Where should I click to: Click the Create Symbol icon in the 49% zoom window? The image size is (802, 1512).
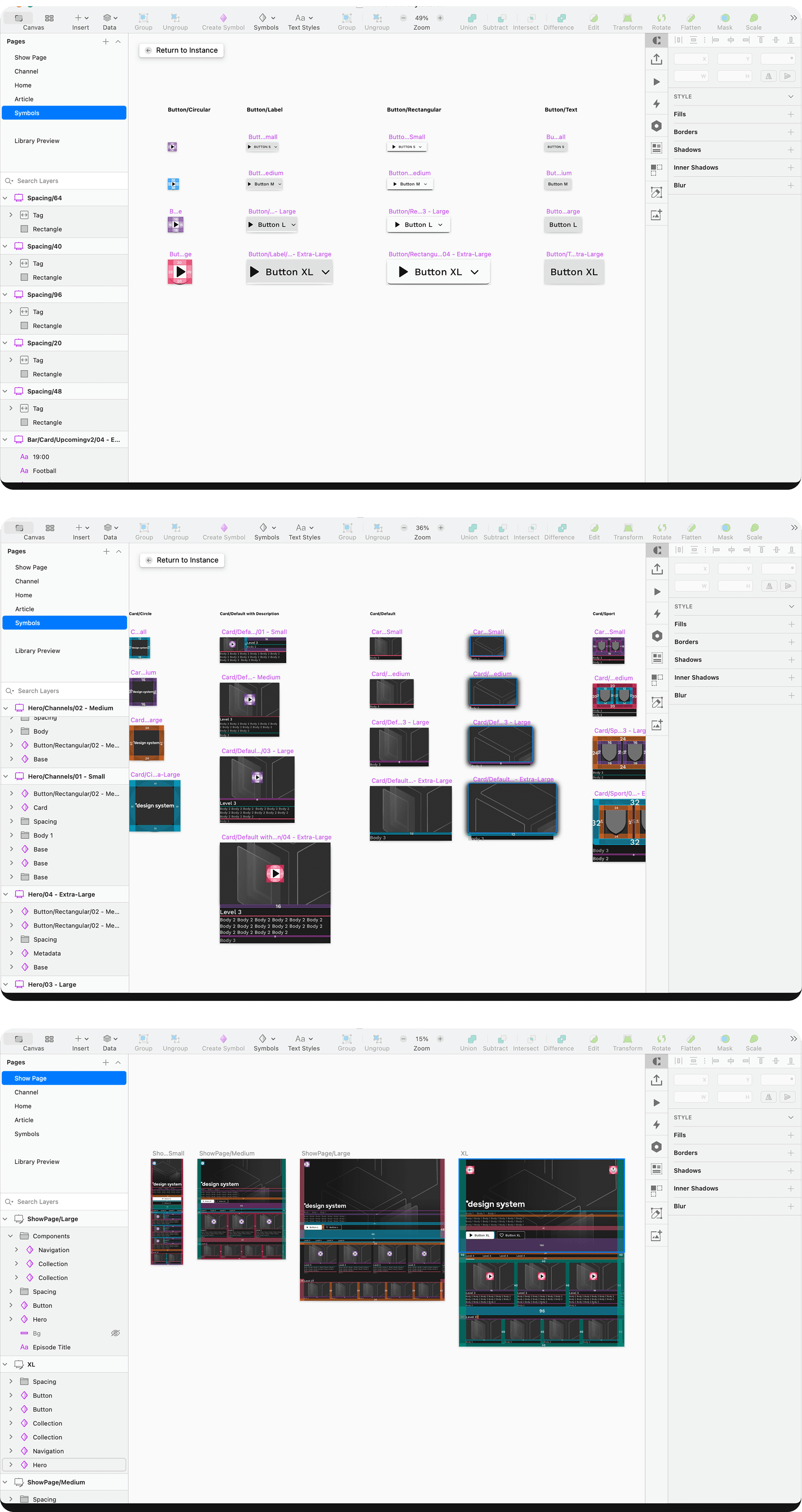coord(223,18)
